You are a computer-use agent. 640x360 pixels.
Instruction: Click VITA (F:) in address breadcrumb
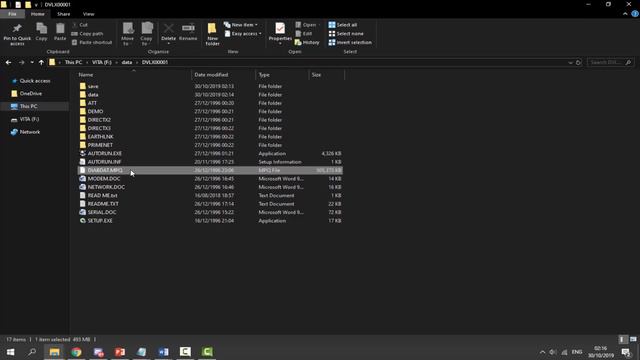point(102,62)
